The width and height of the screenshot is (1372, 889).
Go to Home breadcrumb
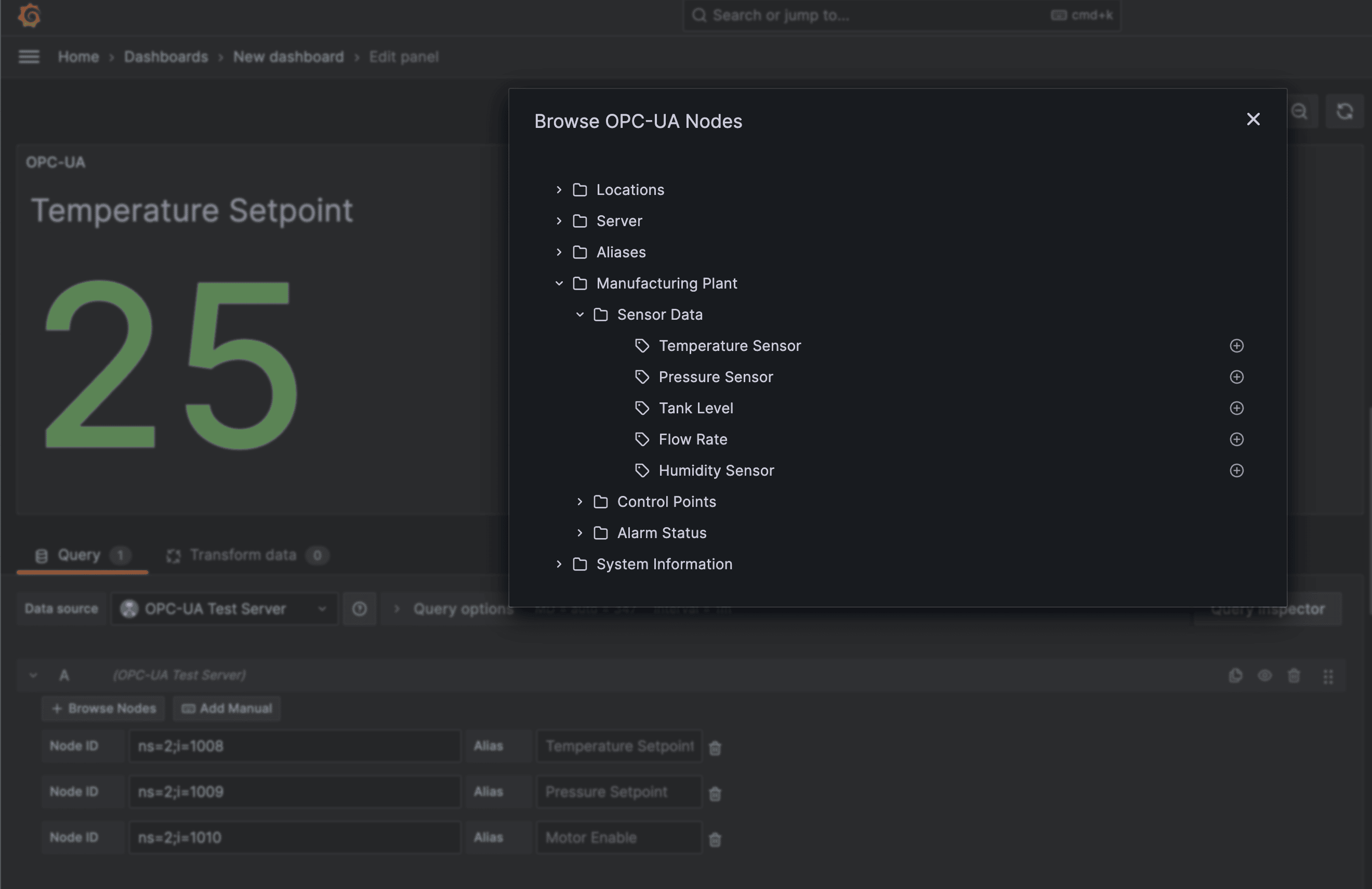(78, 57)
